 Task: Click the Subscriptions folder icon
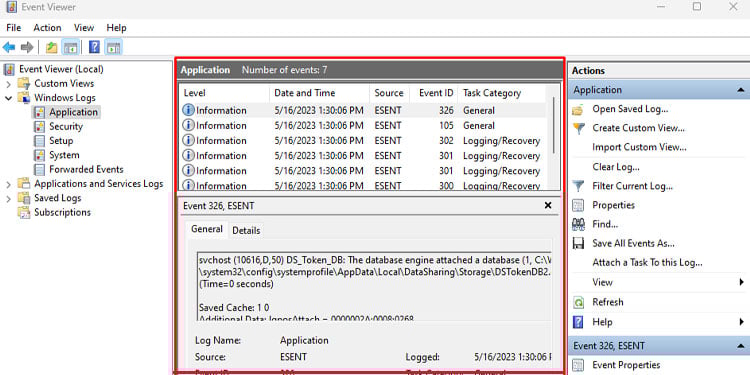pos(24,213)
